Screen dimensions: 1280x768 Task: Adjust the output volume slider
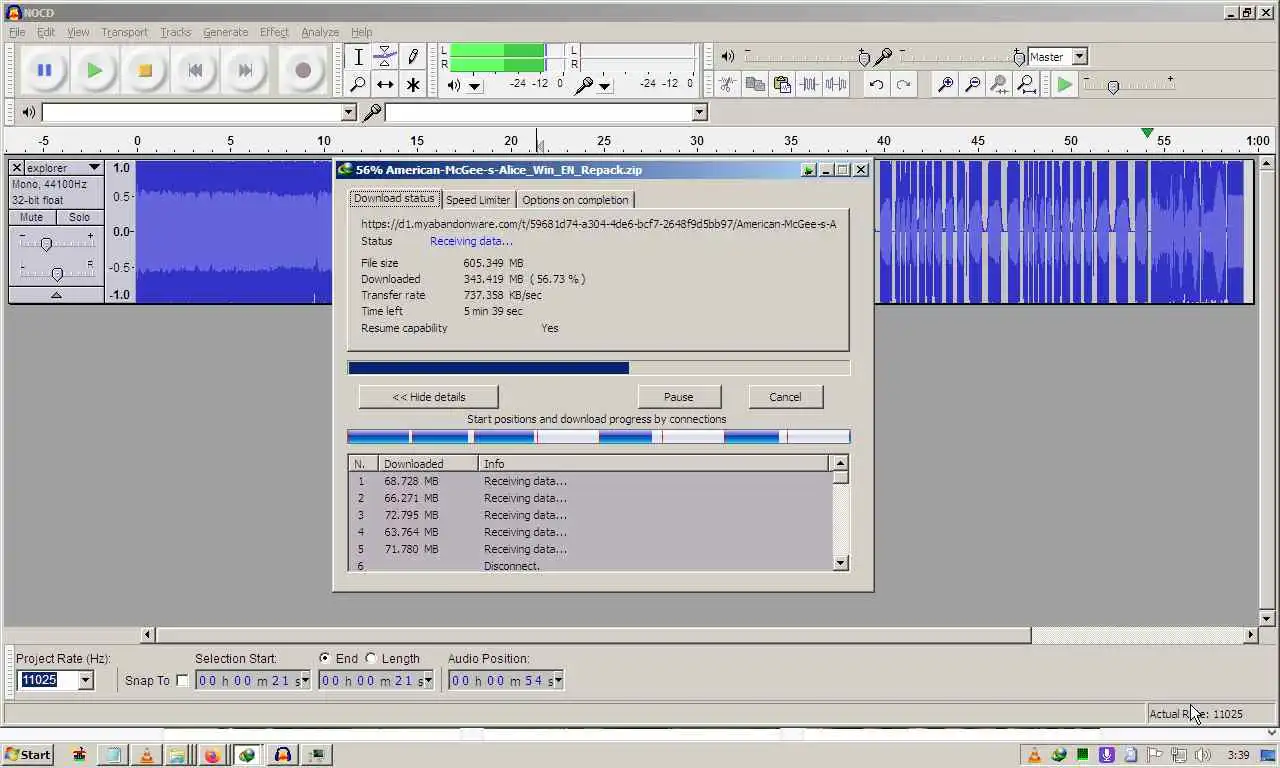(864, 57)
